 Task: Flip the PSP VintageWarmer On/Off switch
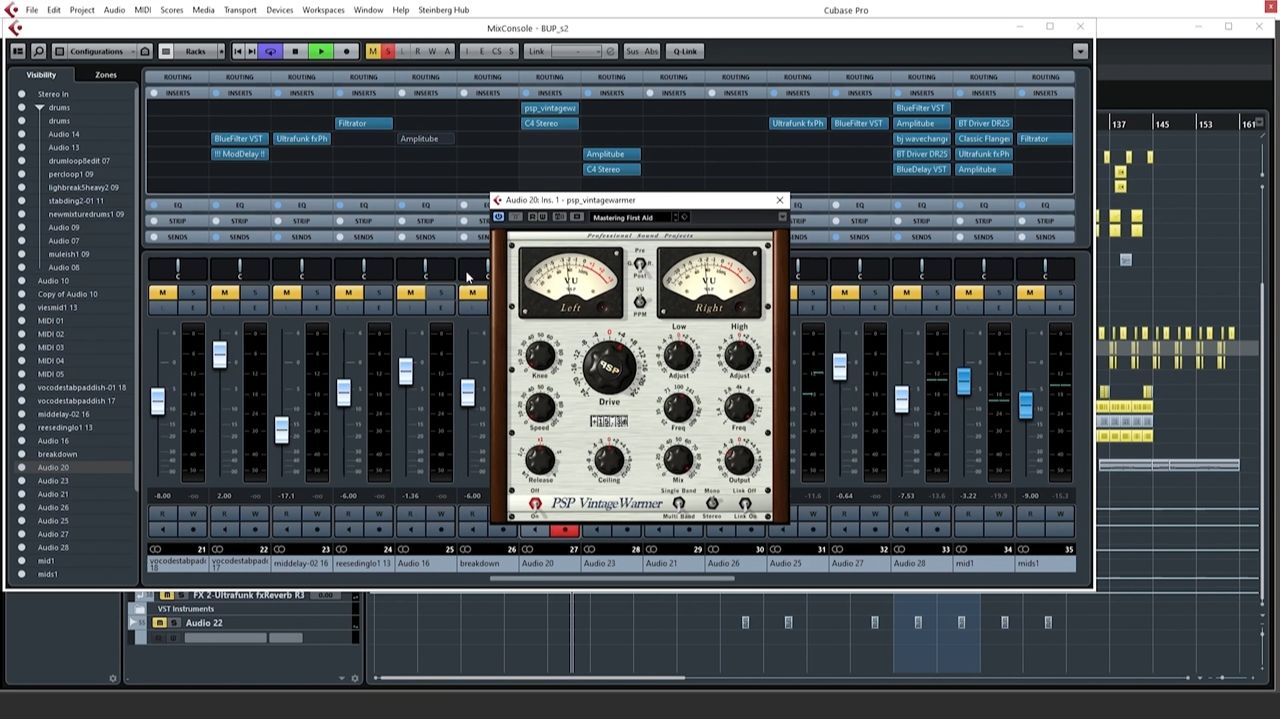(x=535, y=503)
